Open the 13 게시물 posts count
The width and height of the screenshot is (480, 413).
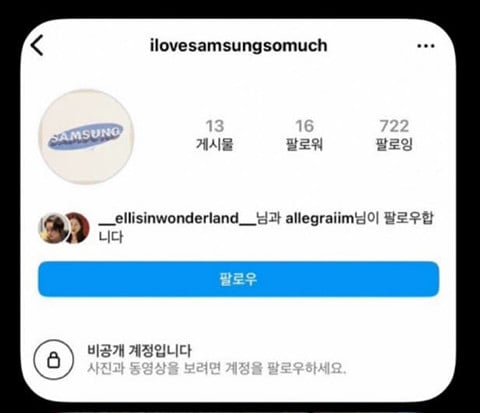[x=214, y=135]
